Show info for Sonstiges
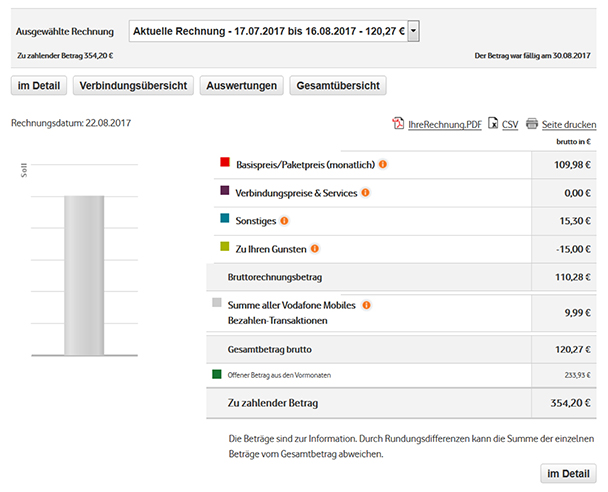This screenshot has height=492, width=608. 285,220
